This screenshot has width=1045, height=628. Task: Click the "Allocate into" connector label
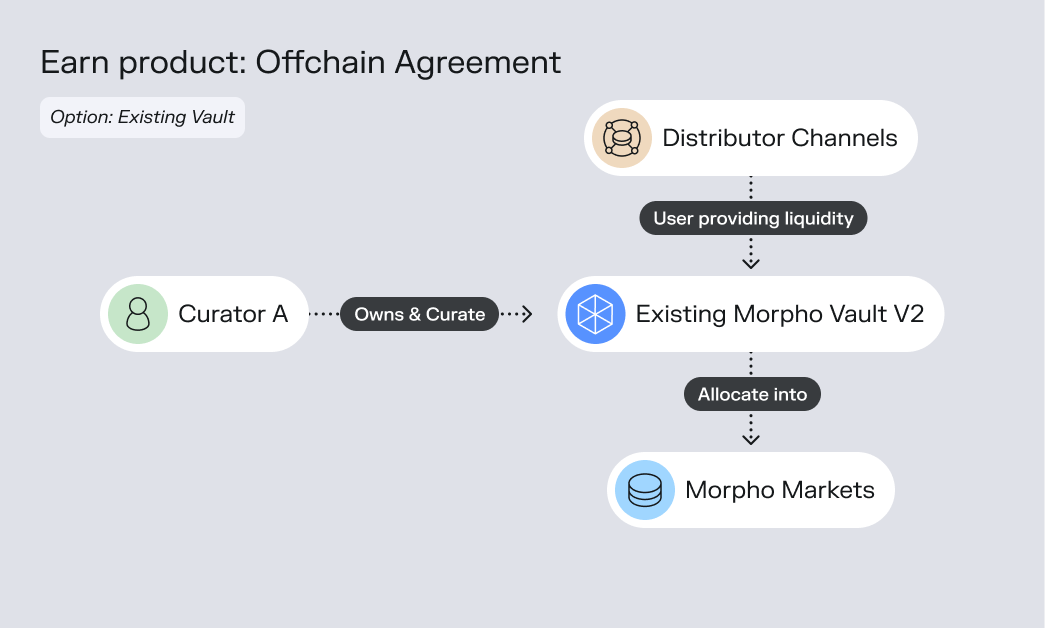(752, 394)
